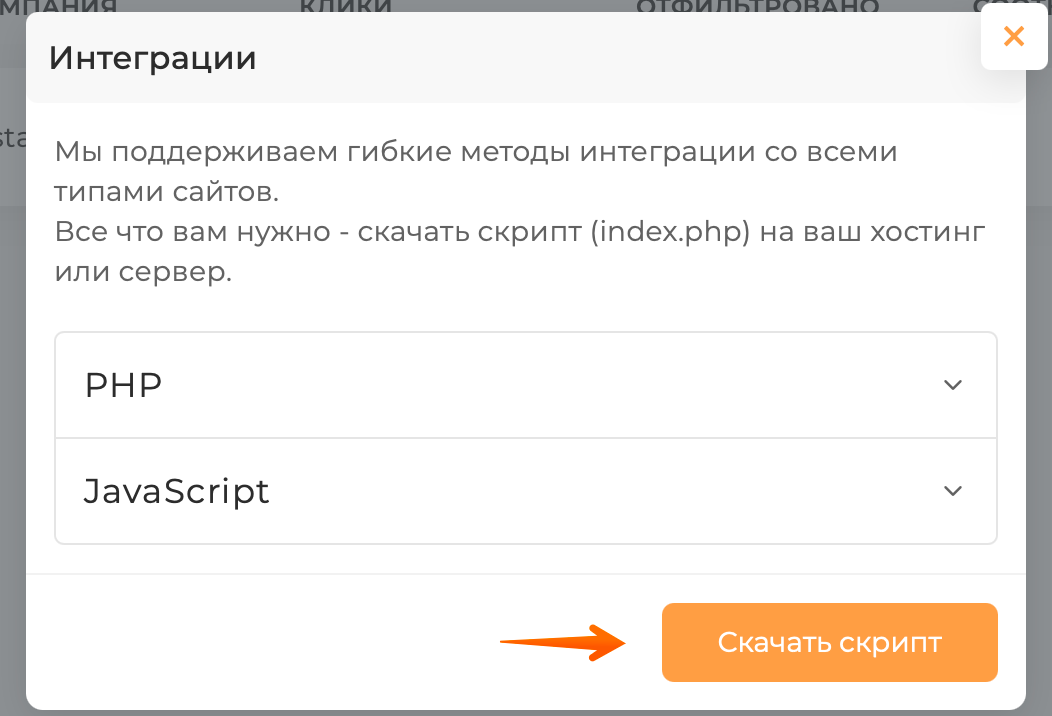Click the КОМПАНИЯ column header
This screenshot has height=716, width=1052.
tap(60, 8)
